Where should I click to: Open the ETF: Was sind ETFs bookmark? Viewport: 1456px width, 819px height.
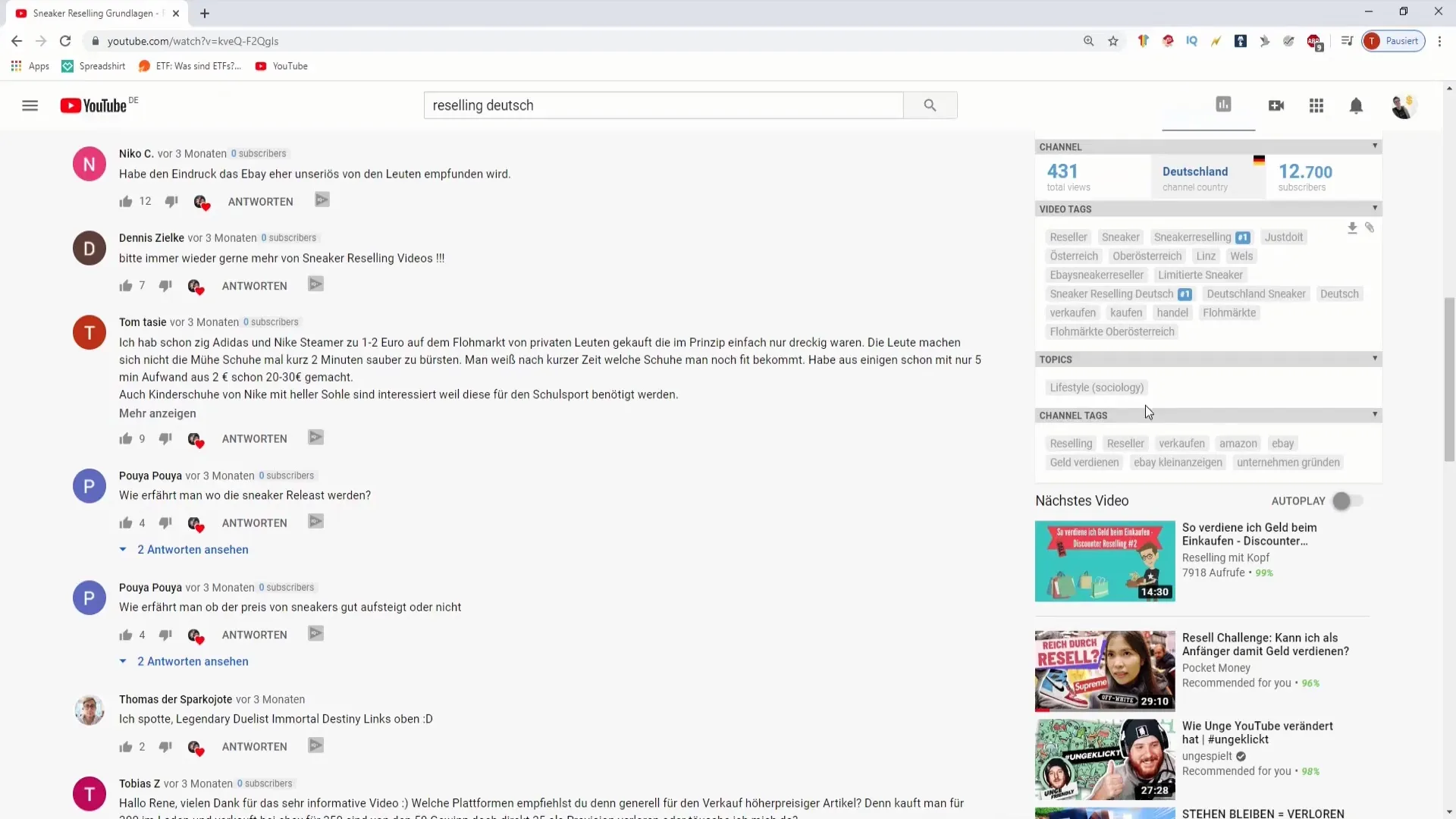coord(190,66)
